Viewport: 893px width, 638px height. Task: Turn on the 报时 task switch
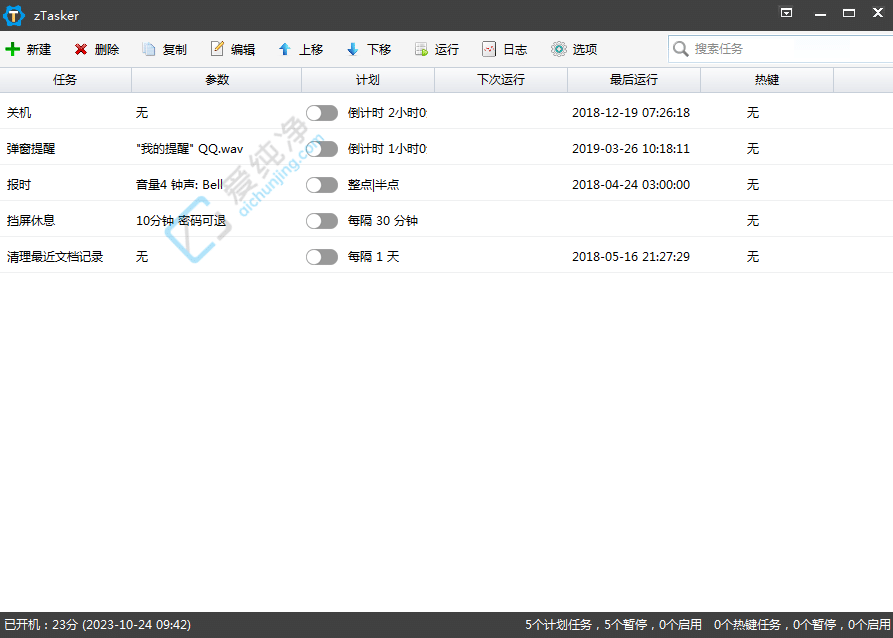(x=322, y=185)
